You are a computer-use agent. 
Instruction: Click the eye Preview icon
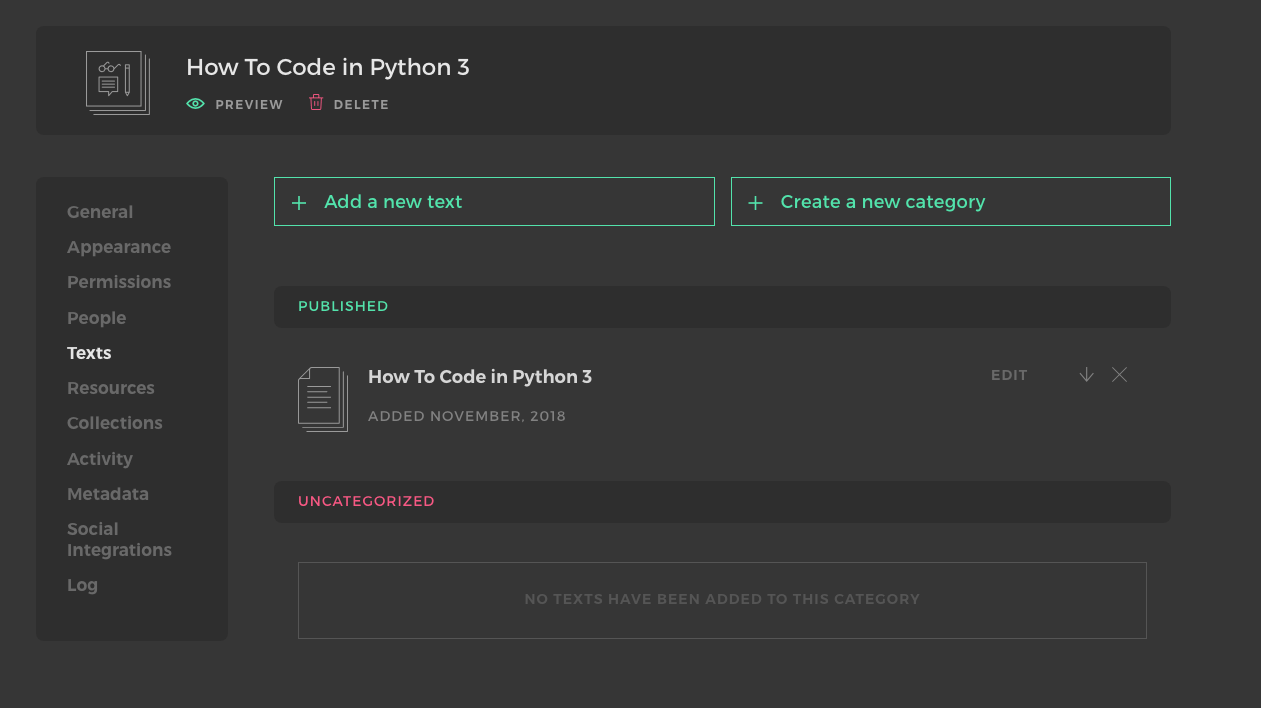click(x=195, y=104)
